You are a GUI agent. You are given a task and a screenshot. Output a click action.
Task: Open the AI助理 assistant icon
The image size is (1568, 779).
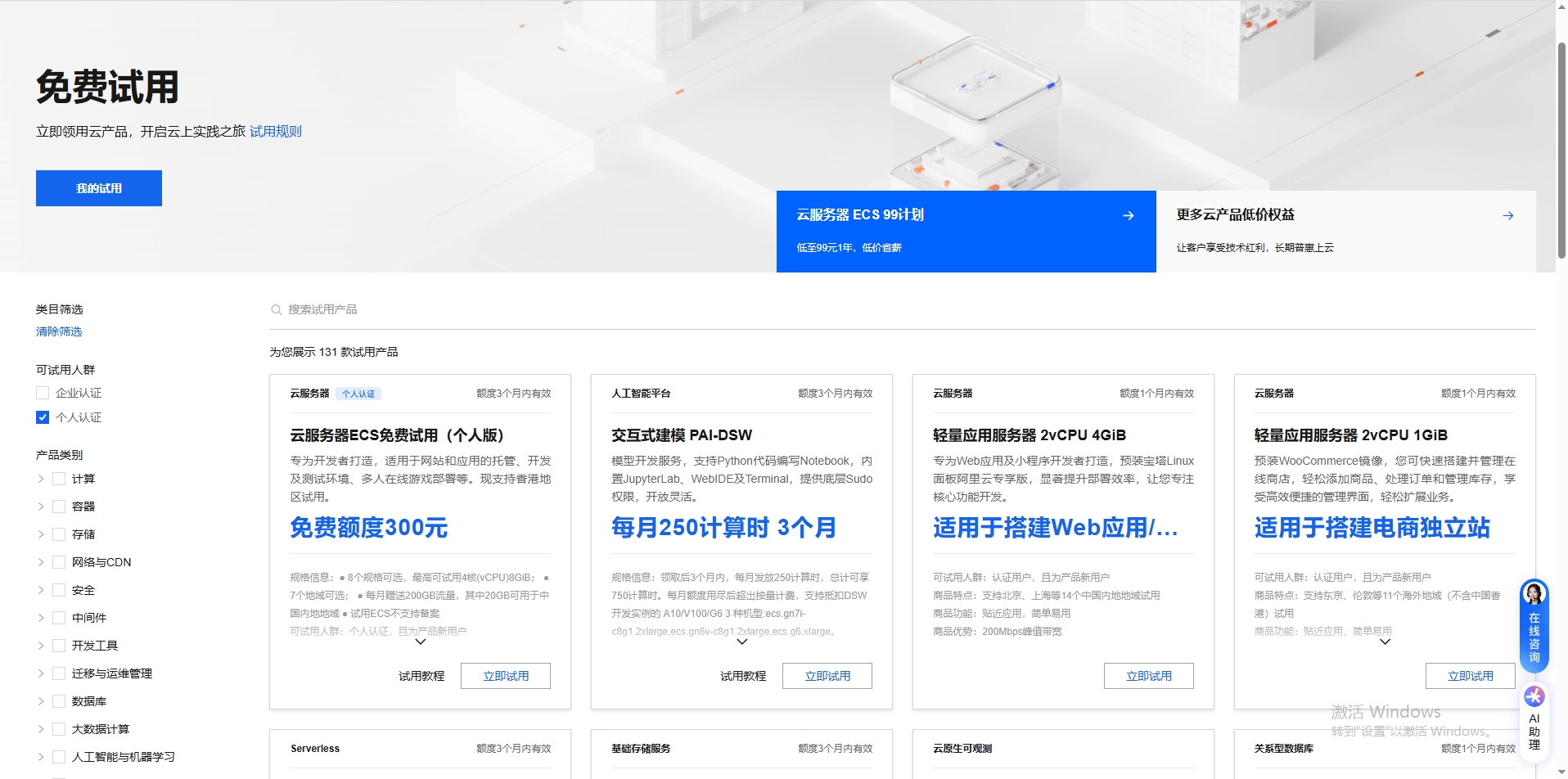pyautogui.click(x=1534, y=696)
